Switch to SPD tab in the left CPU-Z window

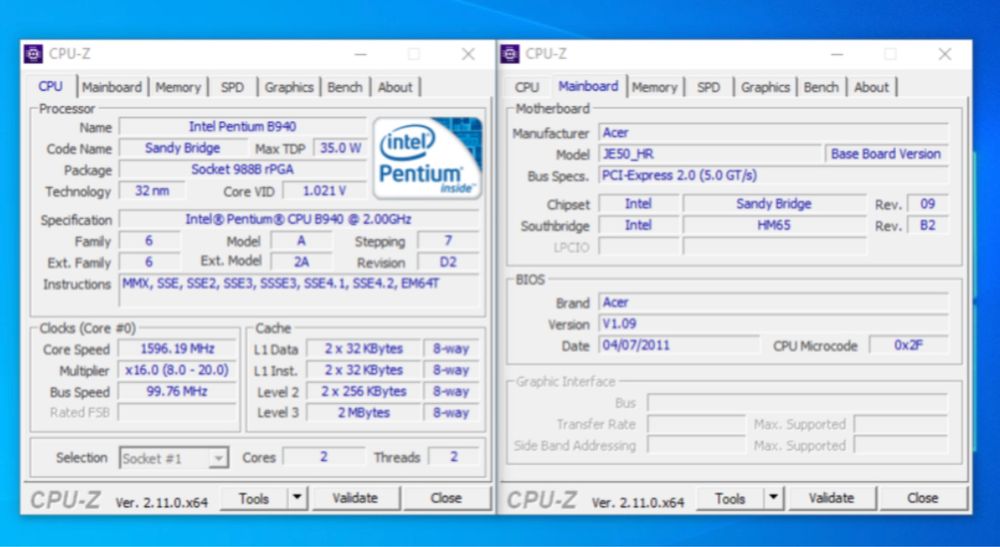click(232, 87)
